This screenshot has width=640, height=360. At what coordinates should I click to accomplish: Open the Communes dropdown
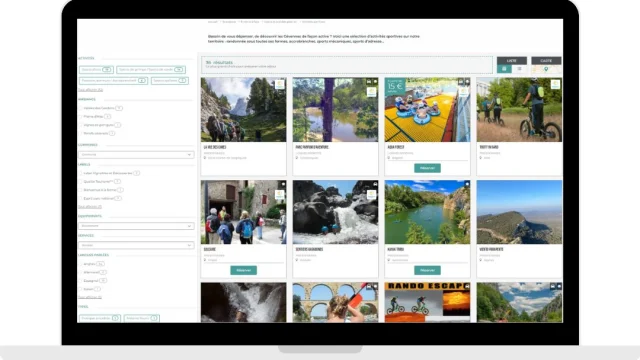click(x=136, y=155)
